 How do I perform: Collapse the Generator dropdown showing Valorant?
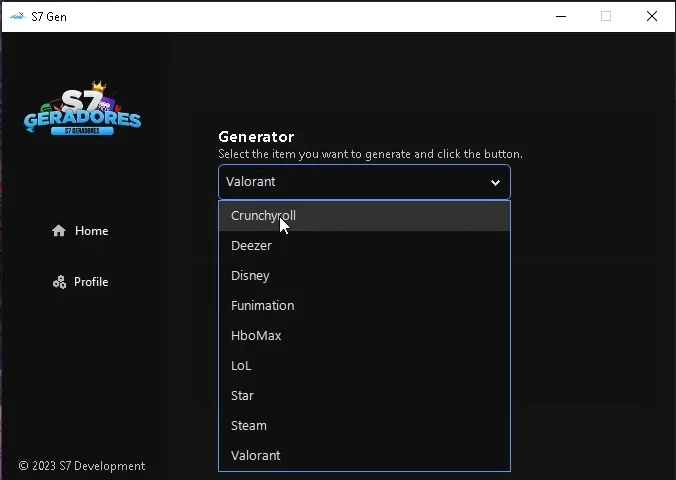click(364, 182)
